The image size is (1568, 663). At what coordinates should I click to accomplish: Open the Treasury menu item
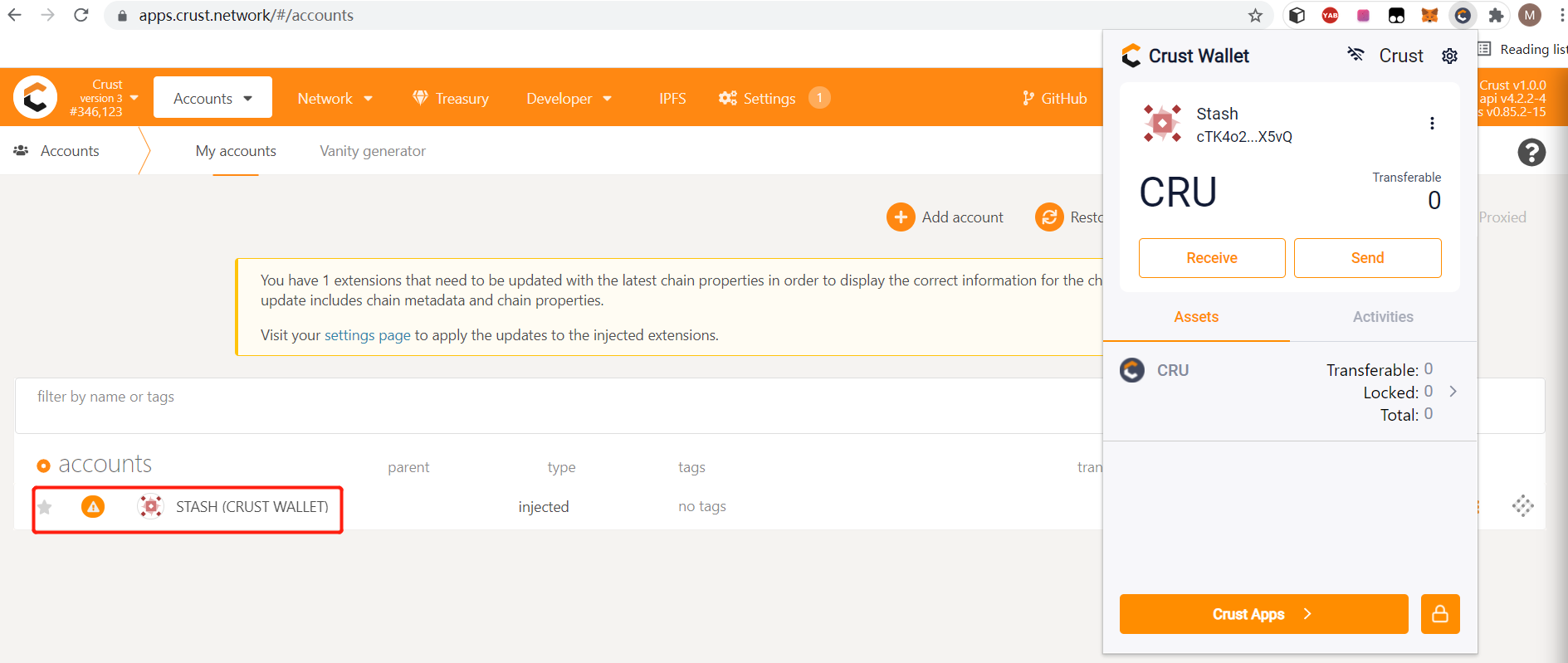point(451,98)
